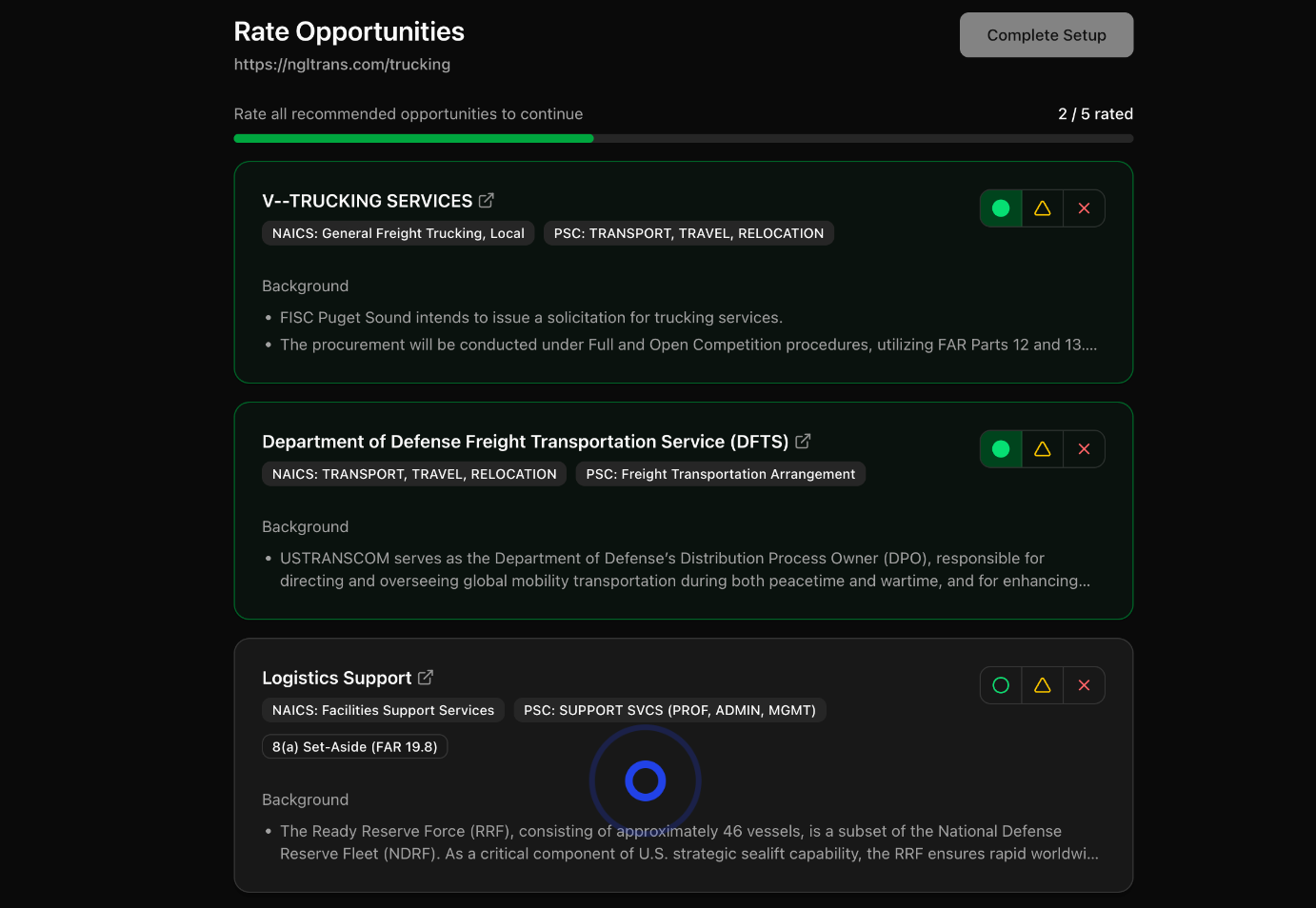Select the 8(a) Set-Aside (FAR 19.8) tag
Screen dimensions: 1316x908
coord(354,747)
